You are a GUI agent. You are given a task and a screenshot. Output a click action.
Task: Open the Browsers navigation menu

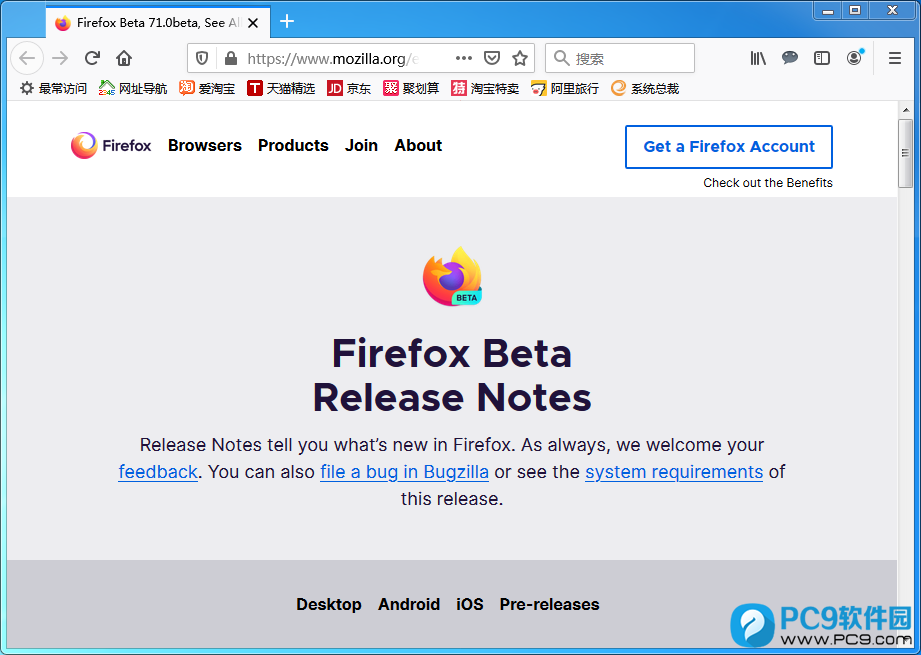click(204, 145)
